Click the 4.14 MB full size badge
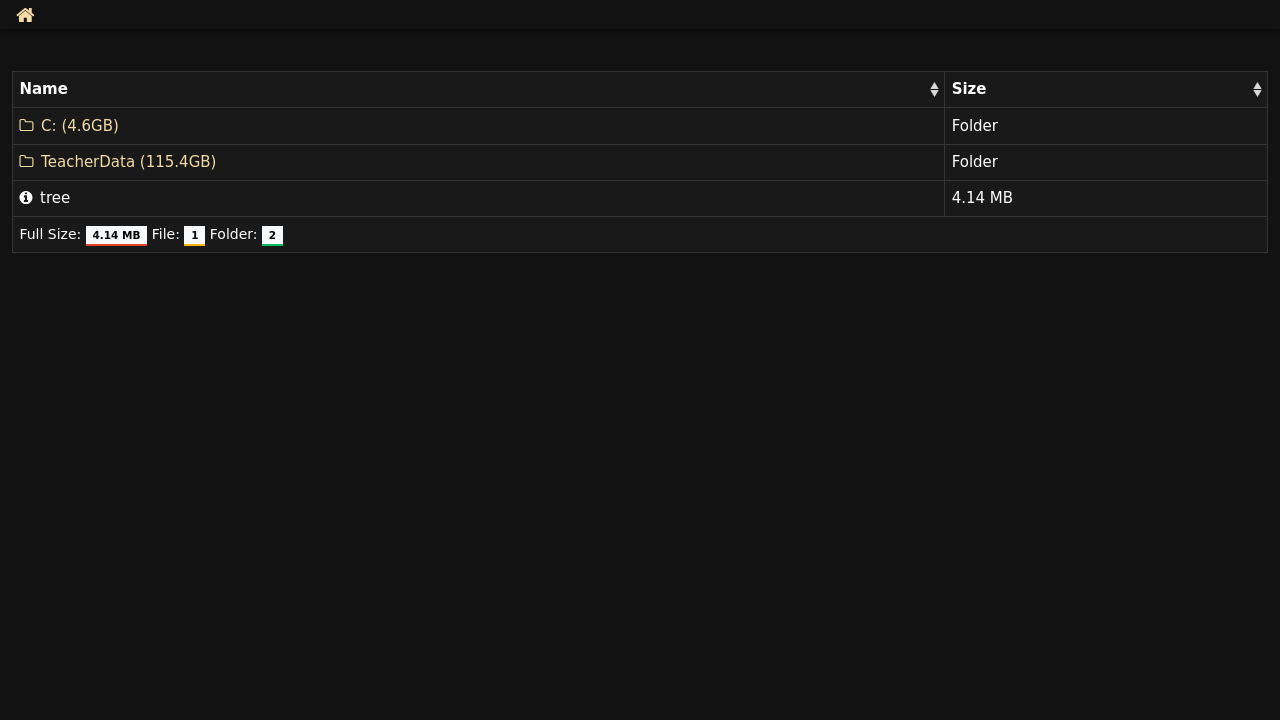The height and width of the screenshot is (720, 1280). pos(116,236)
